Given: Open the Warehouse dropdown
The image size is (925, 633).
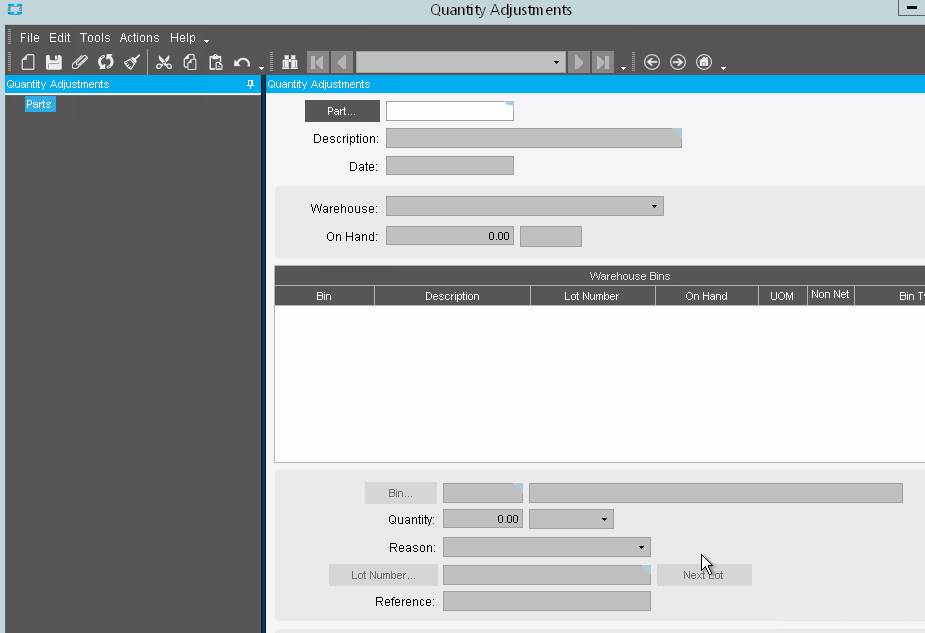Looking at the screenshot, I should (x=654, y=206).
